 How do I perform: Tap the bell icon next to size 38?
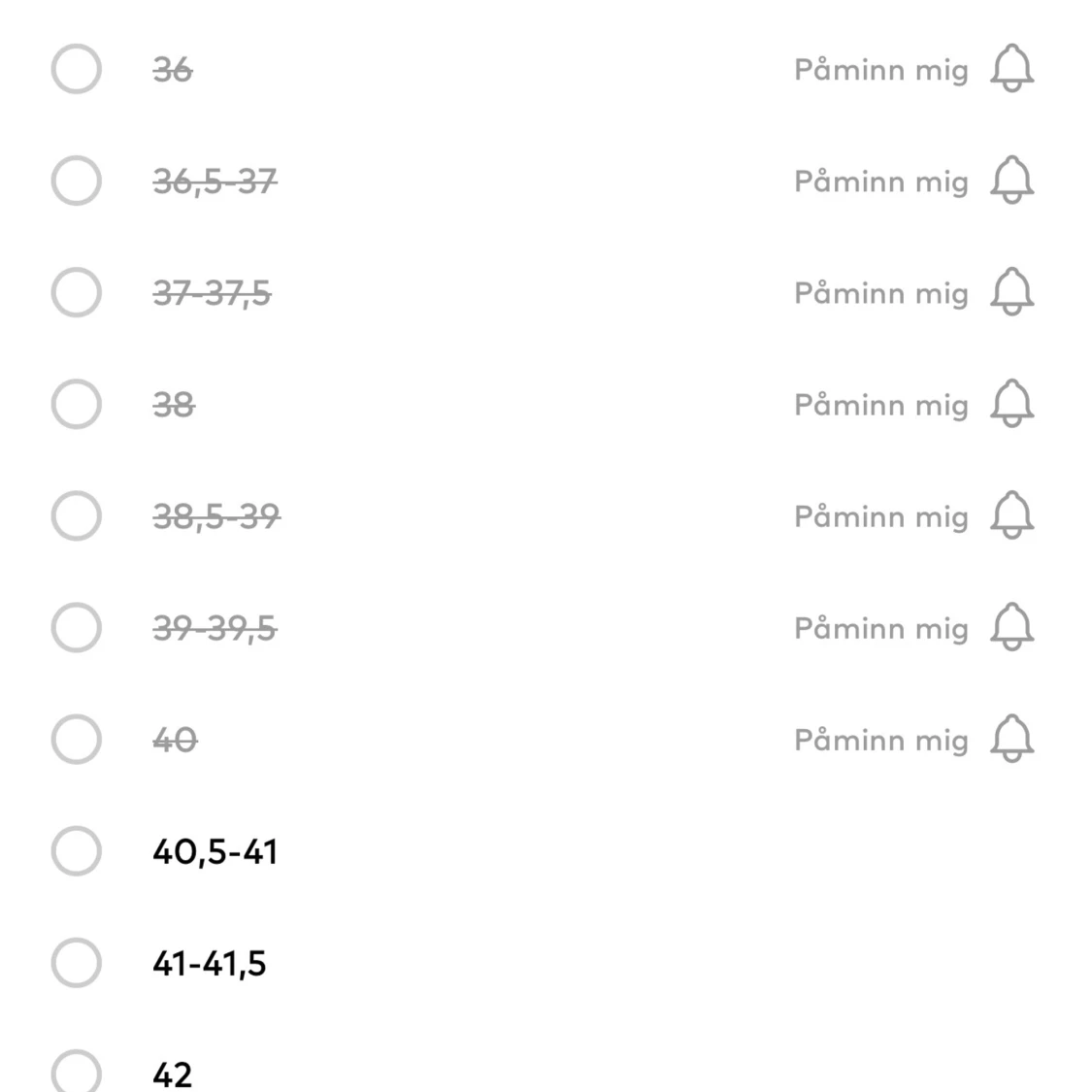click(1011, 404)
